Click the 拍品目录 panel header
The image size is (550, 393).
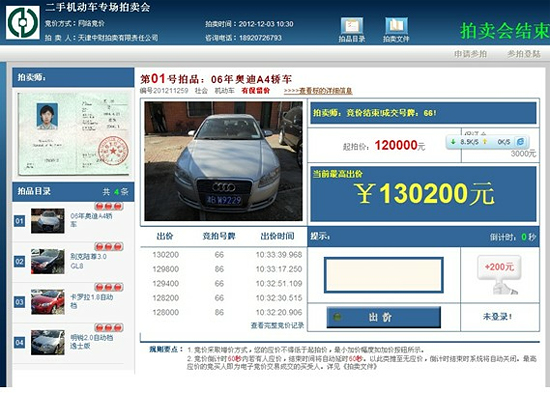point(73,192)
